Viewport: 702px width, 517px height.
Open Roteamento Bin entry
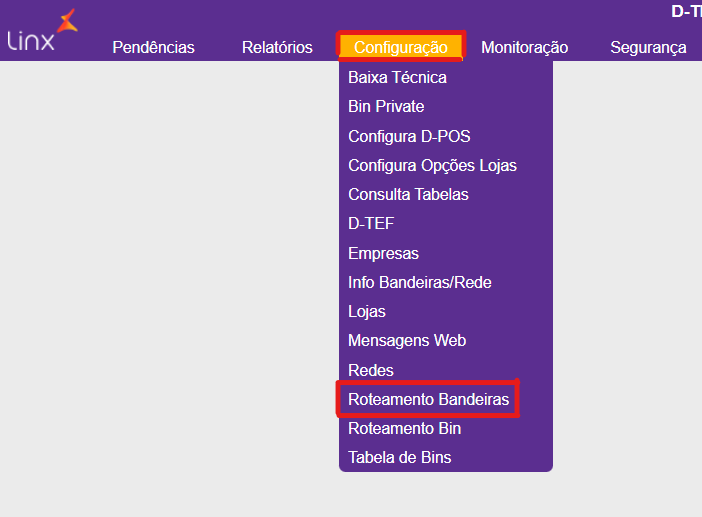(404, 428)
